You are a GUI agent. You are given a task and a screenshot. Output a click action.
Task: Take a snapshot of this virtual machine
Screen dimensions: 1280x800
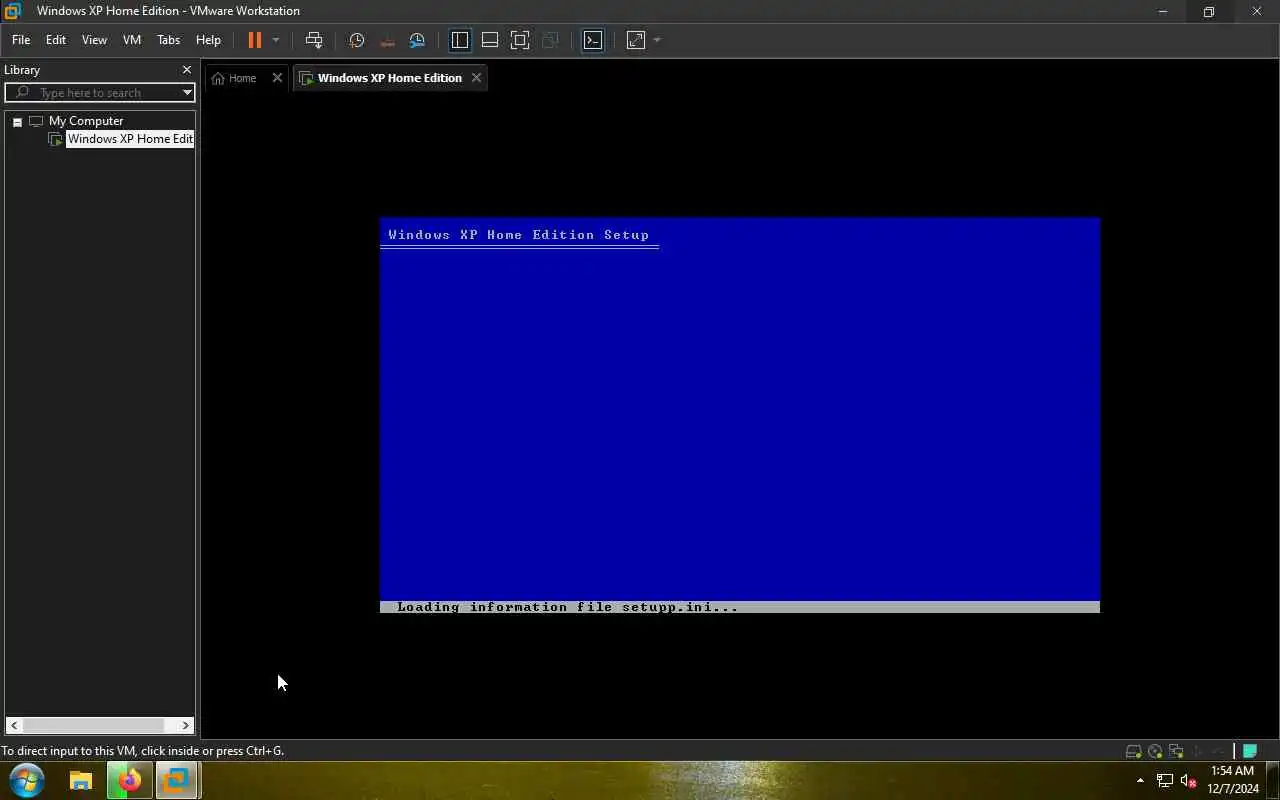(357, 40)
